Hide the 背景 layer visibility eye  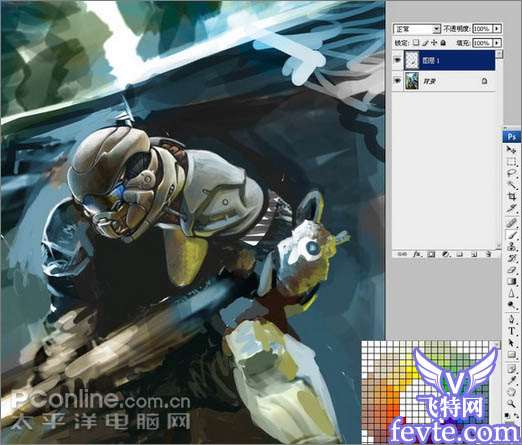397,81
